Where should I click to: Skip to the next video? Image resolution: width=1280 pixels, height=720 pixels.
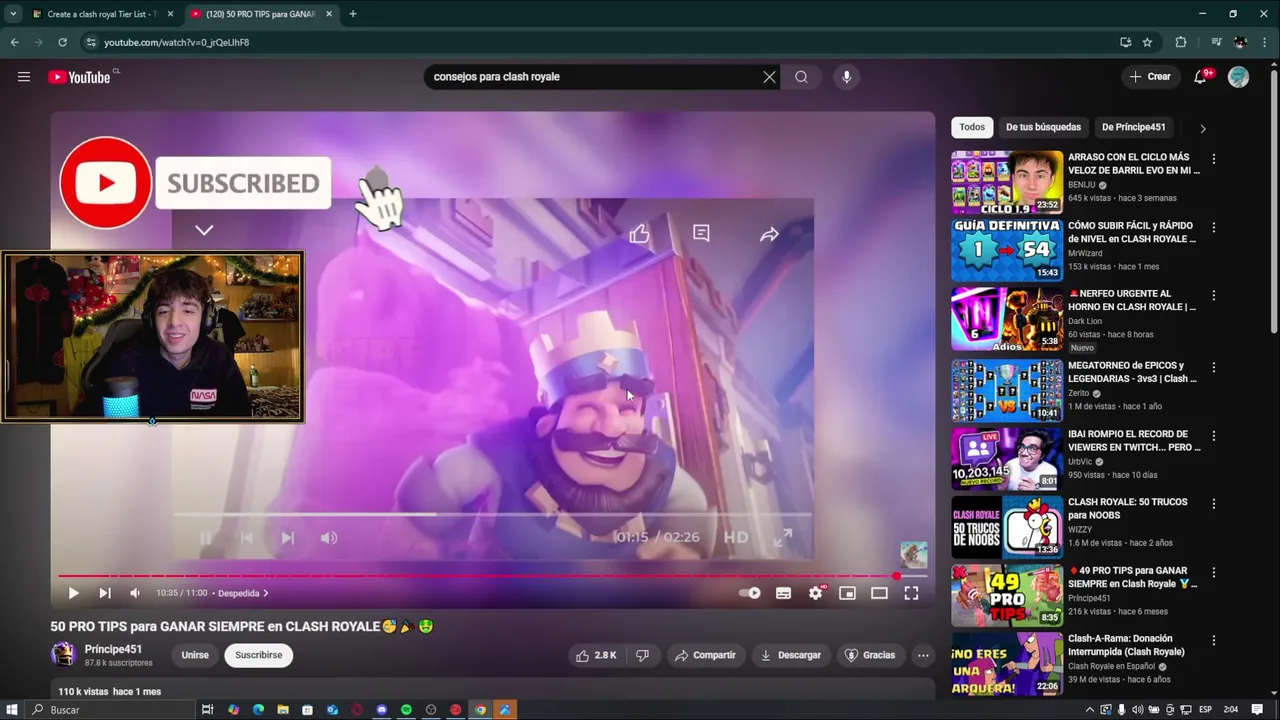click(104, 593)
